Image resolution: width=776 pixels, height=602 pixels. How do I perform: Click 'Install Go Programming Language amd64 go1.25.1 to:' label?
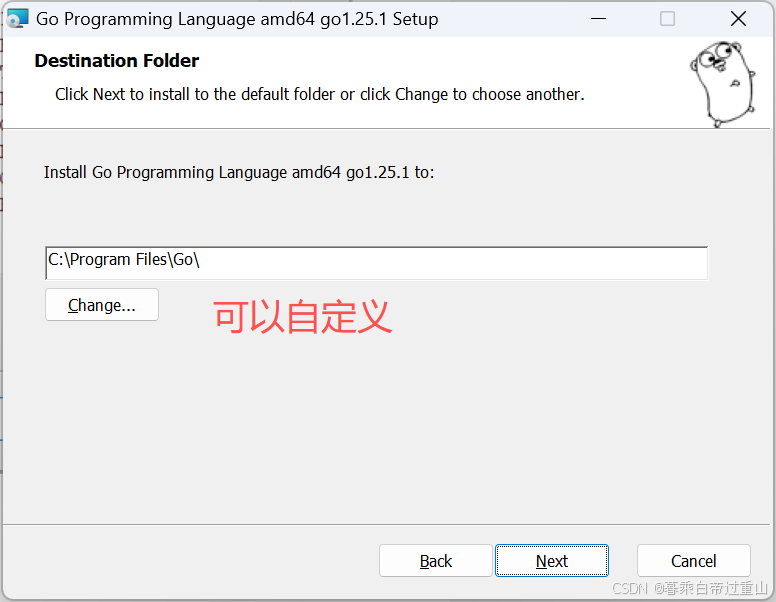239,172
